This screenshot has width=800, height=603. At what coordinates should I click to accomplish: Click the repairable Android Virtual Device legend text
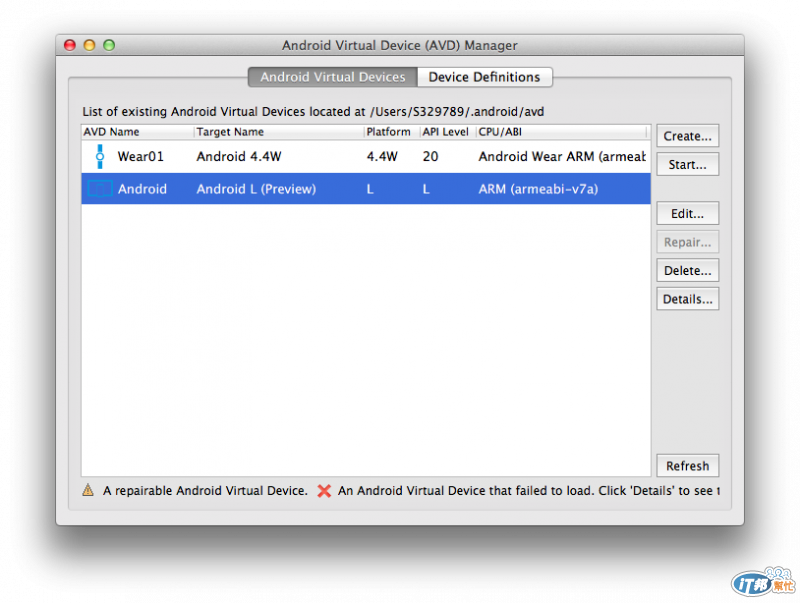[x=205, y=491]
